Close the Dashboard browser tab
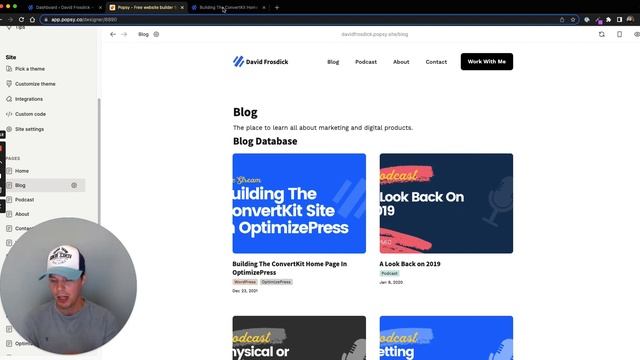The width and height of the screenshot is (640, 360). (100, 7)
